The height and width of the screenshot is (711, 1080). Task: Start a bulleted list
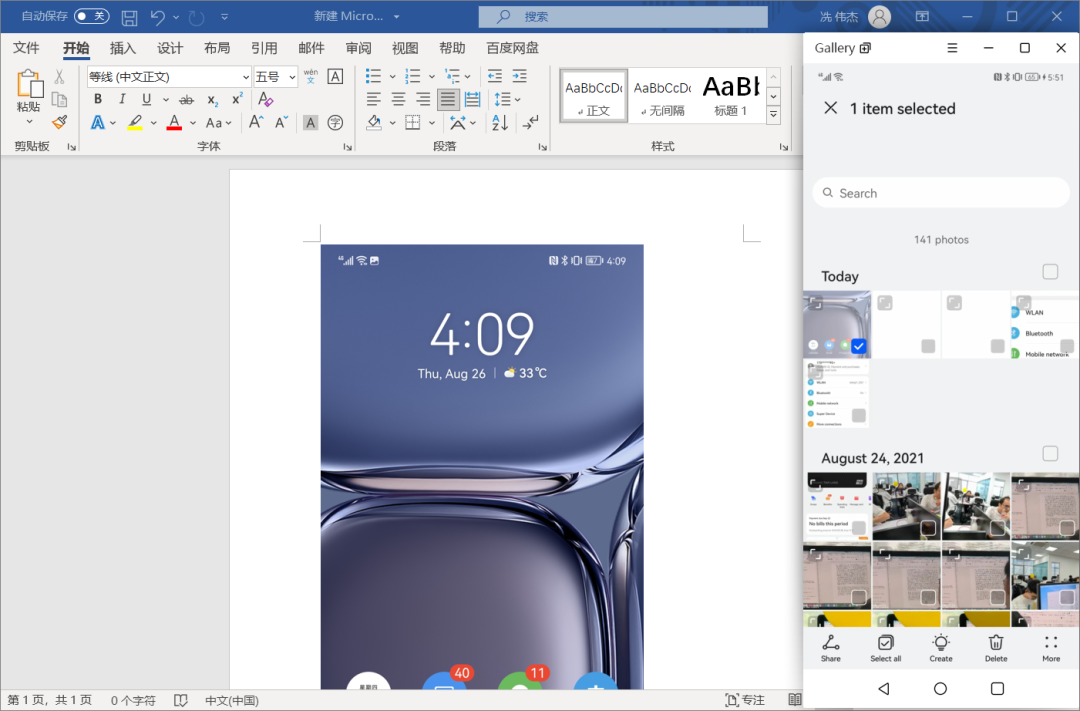click(373, 76)
